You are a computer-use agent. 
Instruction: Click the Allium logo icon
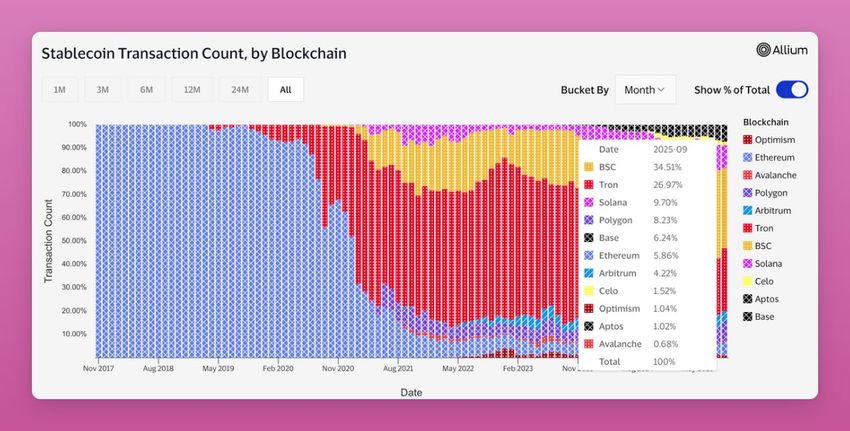click(763, 50)
